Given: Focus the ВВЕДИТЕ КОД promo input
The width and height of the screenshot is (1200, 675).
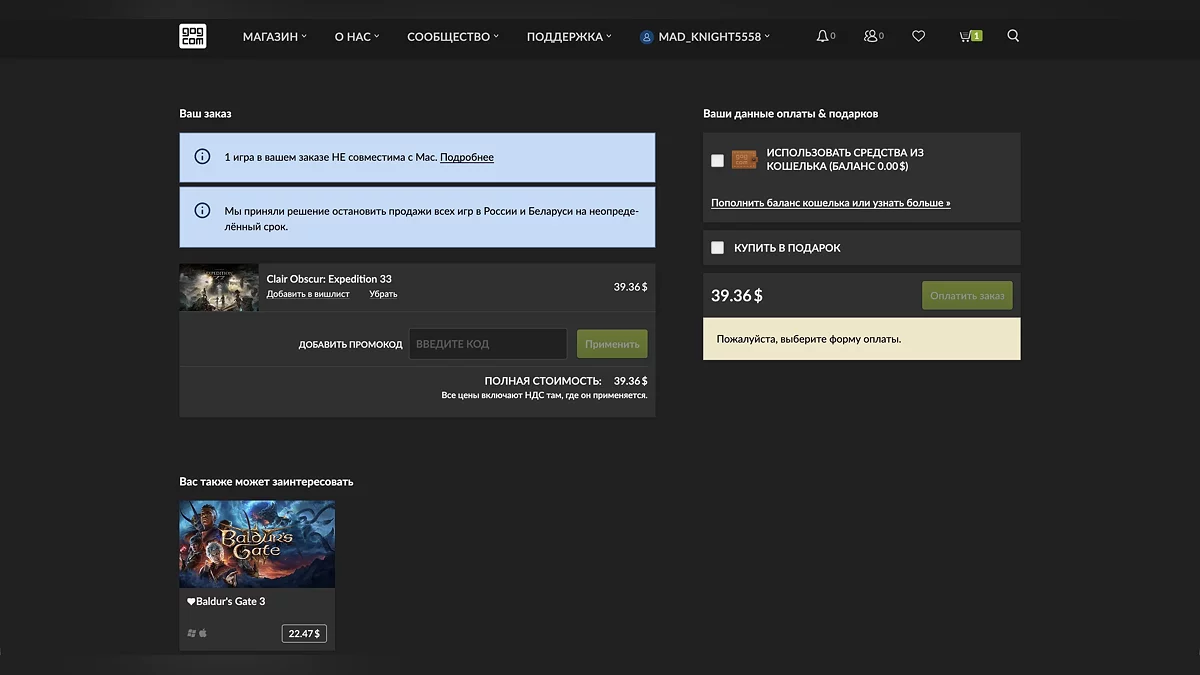Looking at the screenshot, I should [488, 344].
